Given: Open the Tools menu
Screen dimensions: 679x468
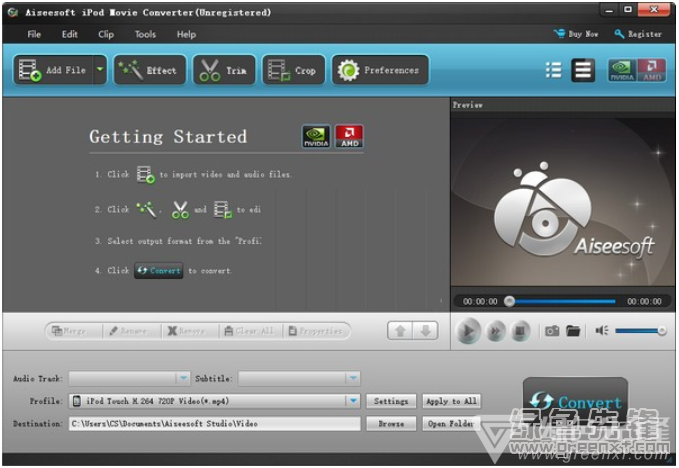Looking at the screenshot, I should 145,34.
